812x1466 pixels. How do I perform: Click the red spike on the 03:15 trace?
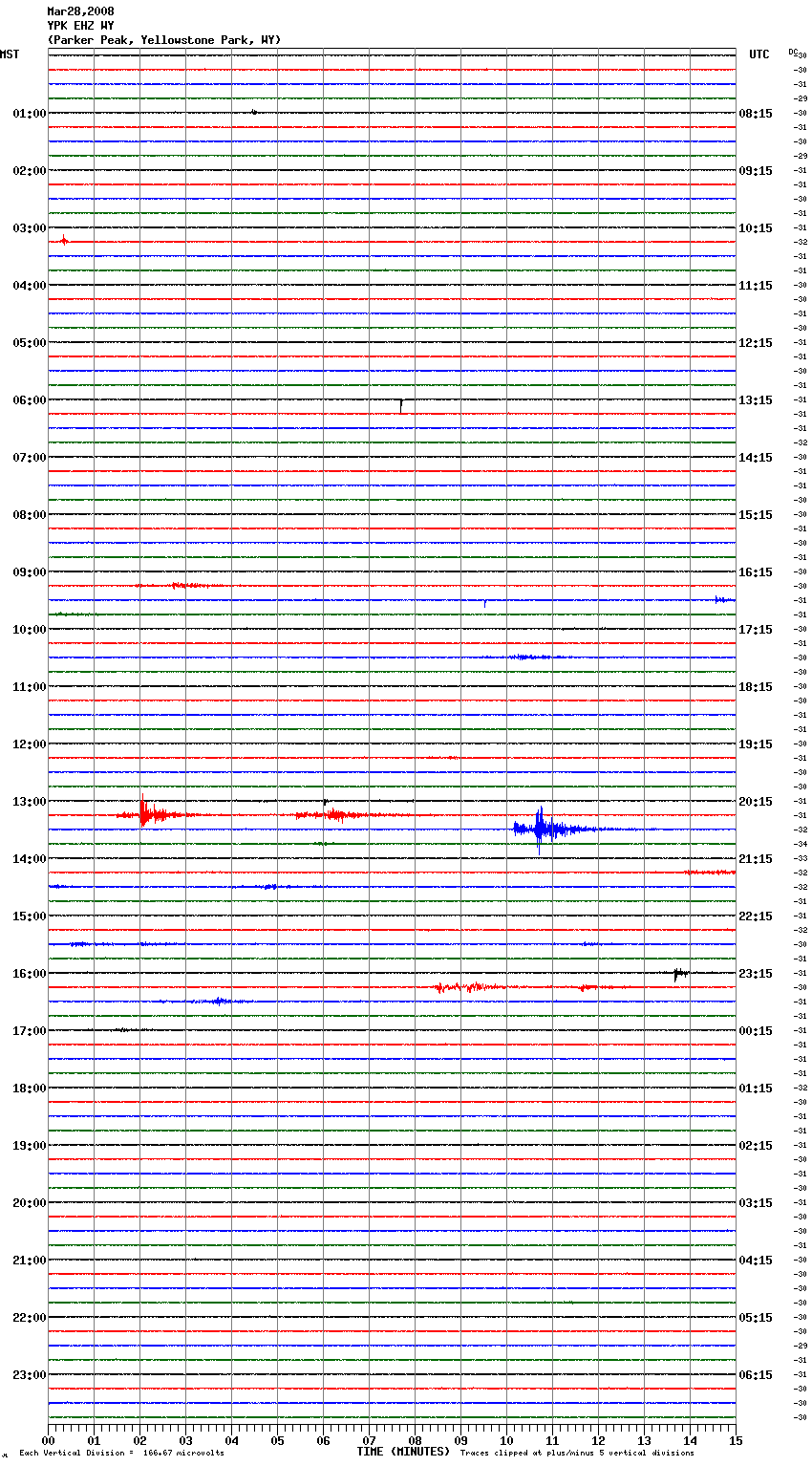coord(64,240)
